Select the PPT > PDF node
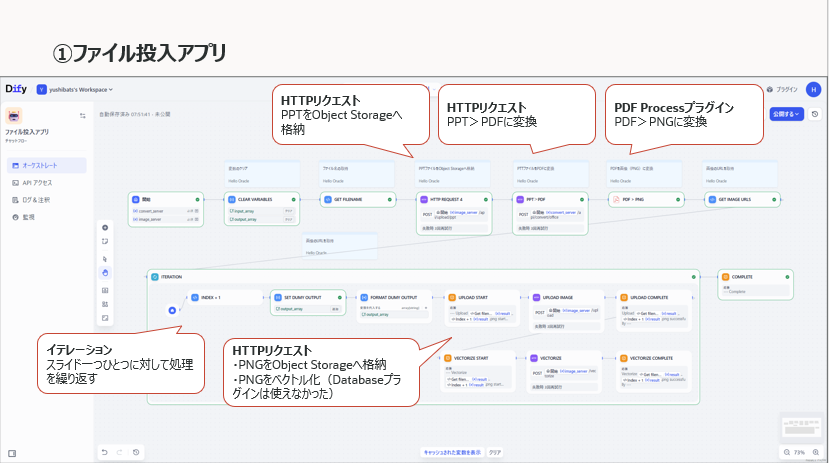 pos(550,214)
